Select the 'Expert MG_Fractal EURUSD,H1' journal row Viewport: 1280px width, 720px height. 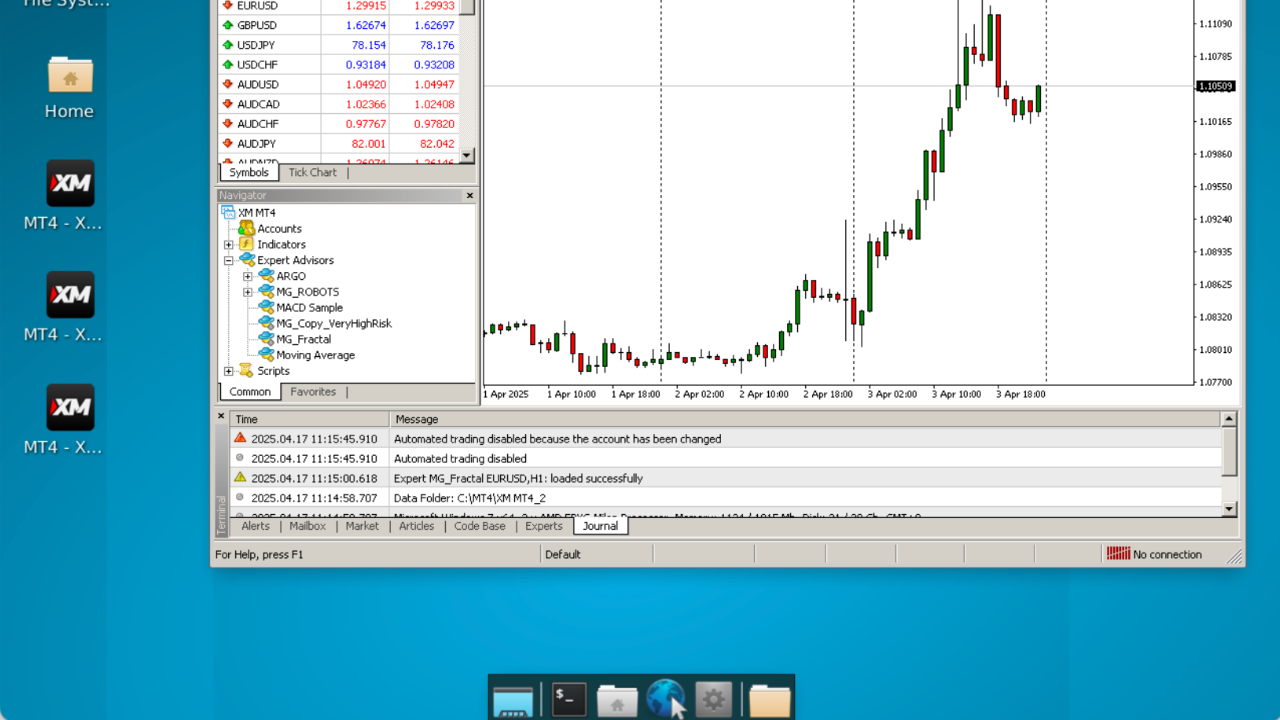726,478
